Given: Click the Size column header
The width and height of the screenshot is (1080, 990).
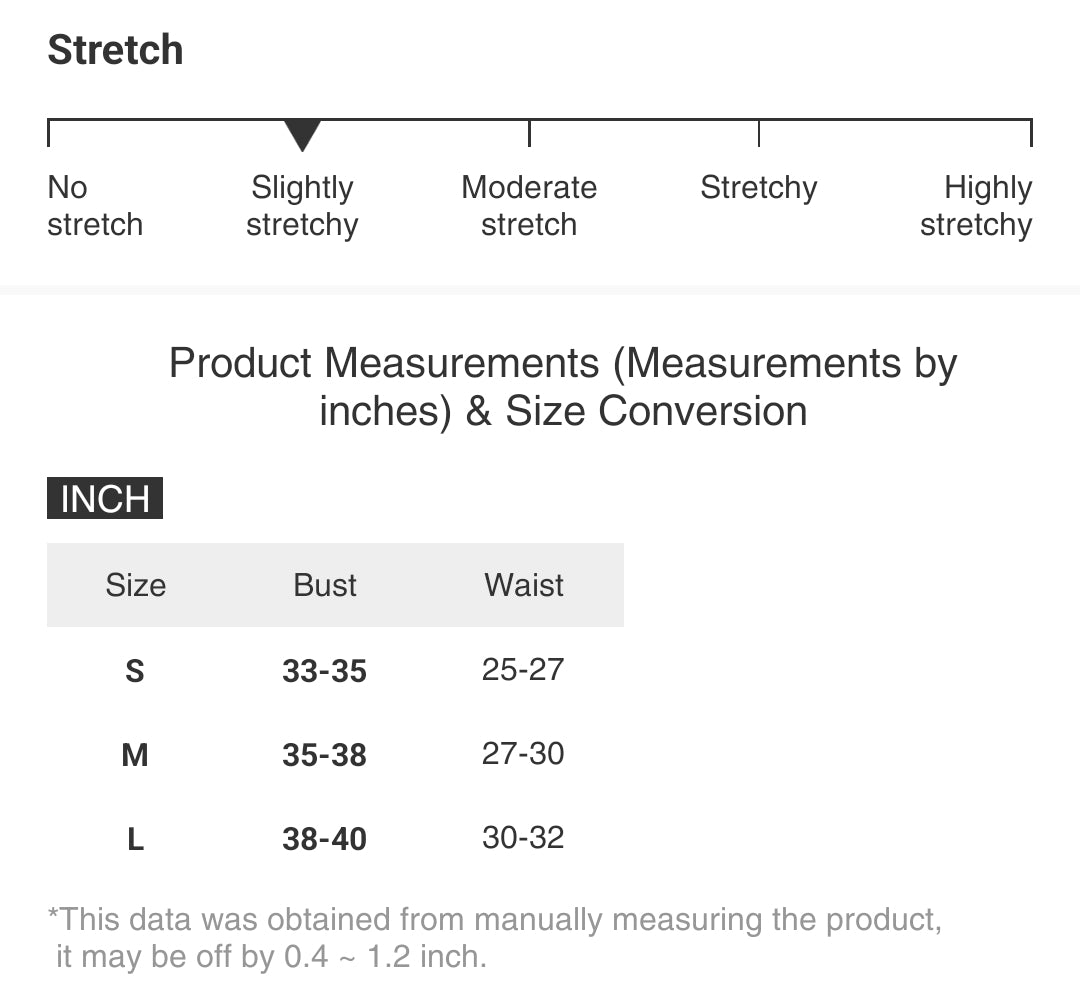Looking at the screenshot, I should pos(135,585).
